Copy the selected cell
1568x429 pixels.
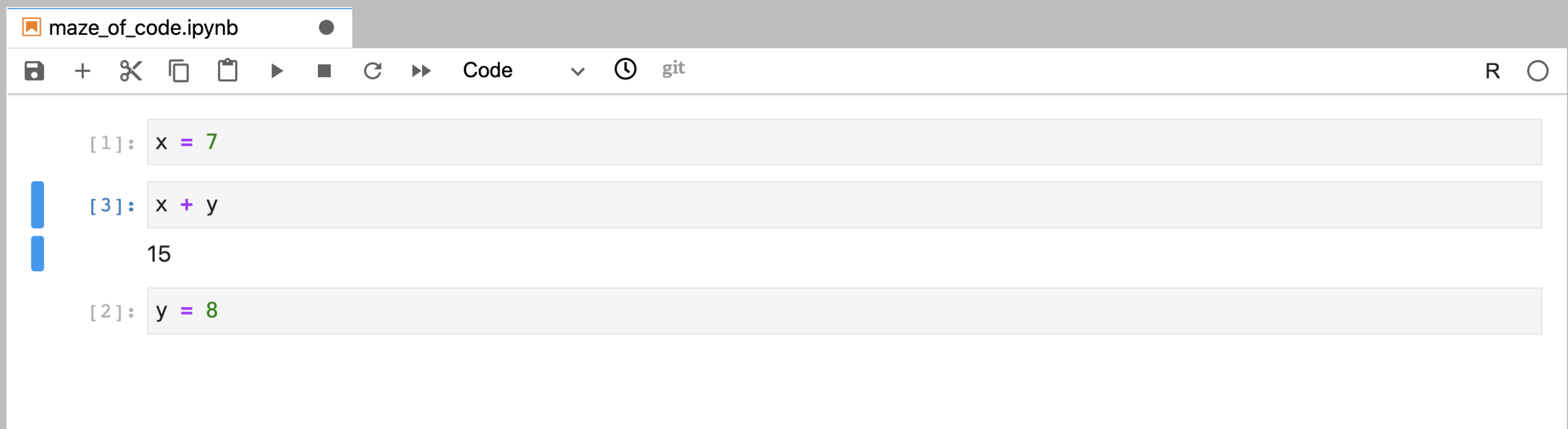(179, 71)
